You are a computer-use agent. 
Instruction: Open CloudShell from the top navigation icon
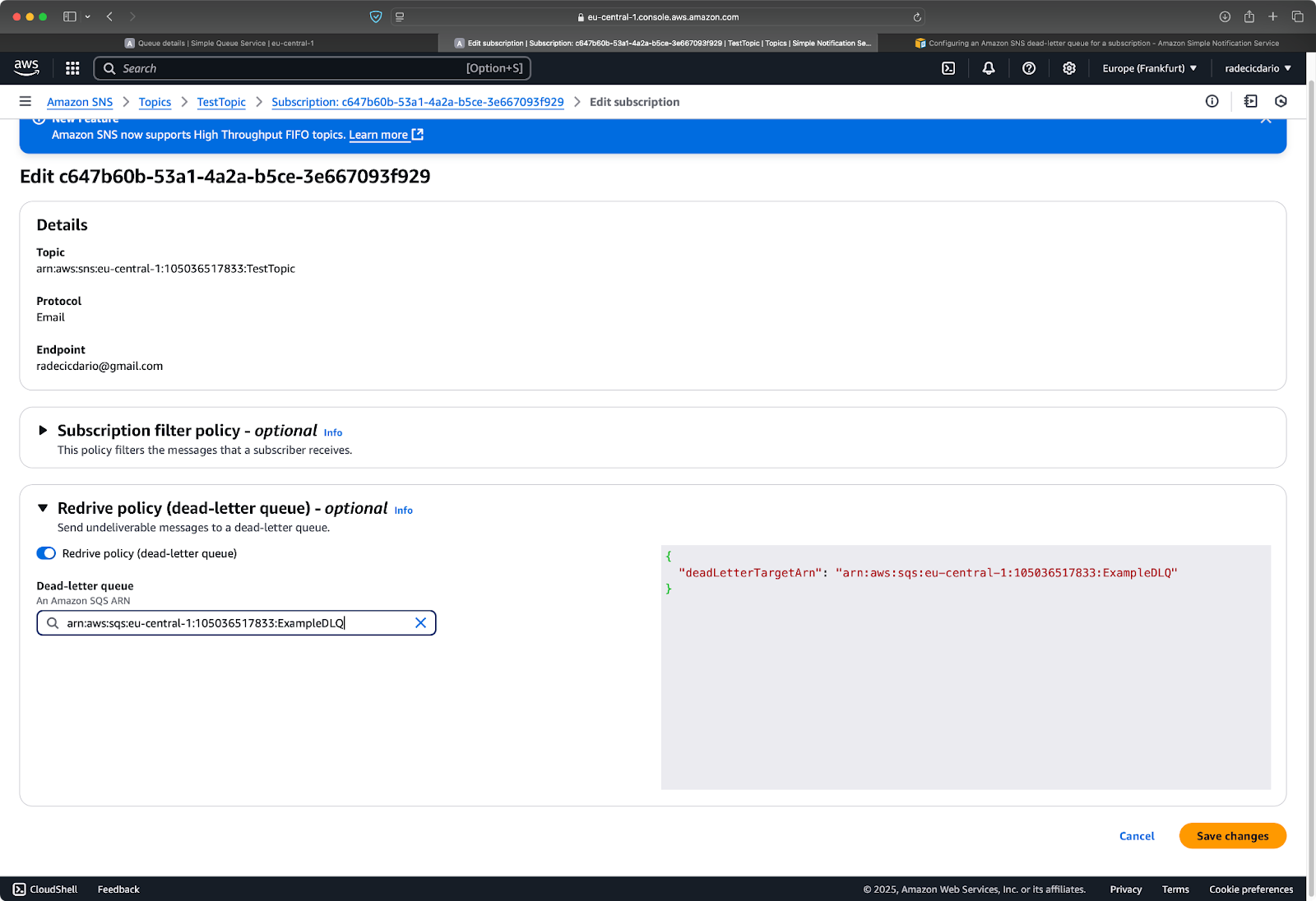coord(948,68)
